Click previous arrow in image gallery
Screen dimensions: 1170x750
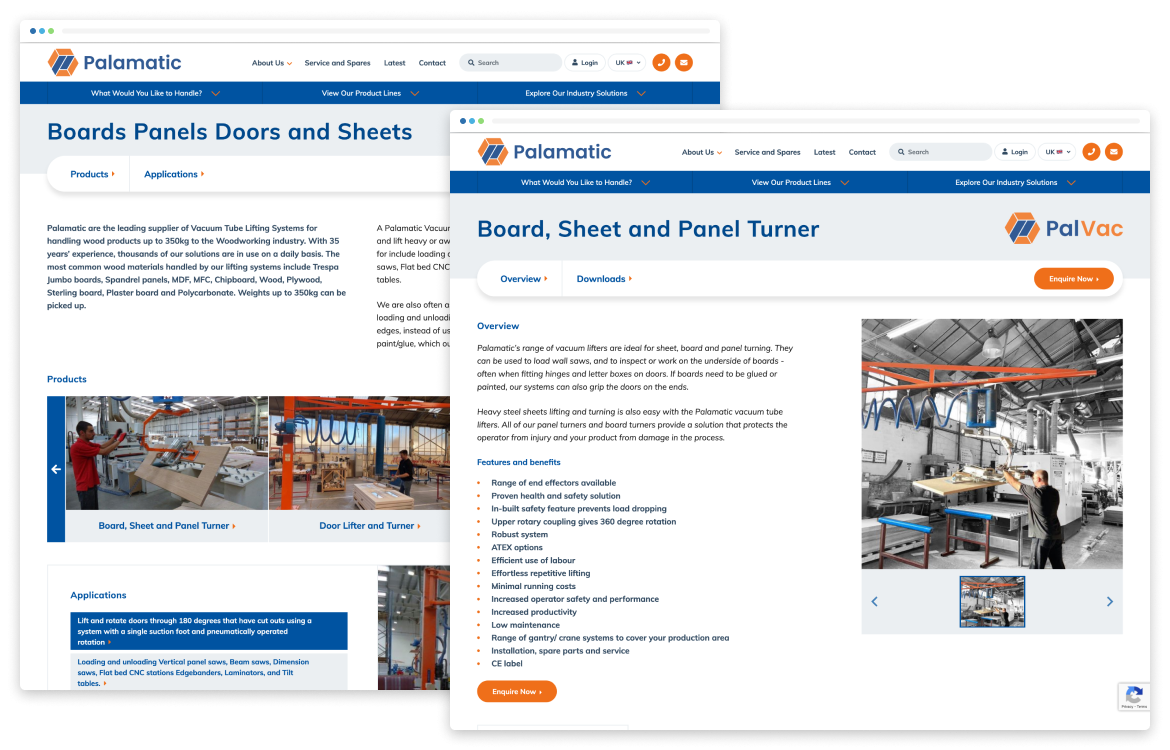point(875,601)
